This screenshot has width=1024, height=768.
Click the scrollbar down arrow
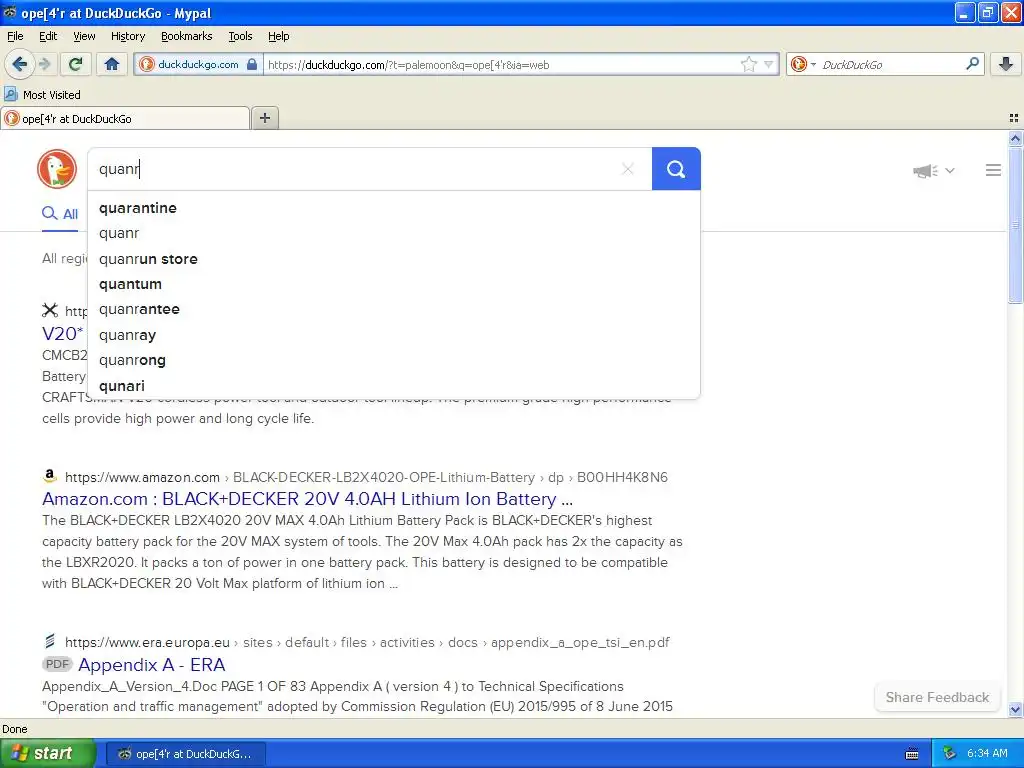(x=1015, y=709)
